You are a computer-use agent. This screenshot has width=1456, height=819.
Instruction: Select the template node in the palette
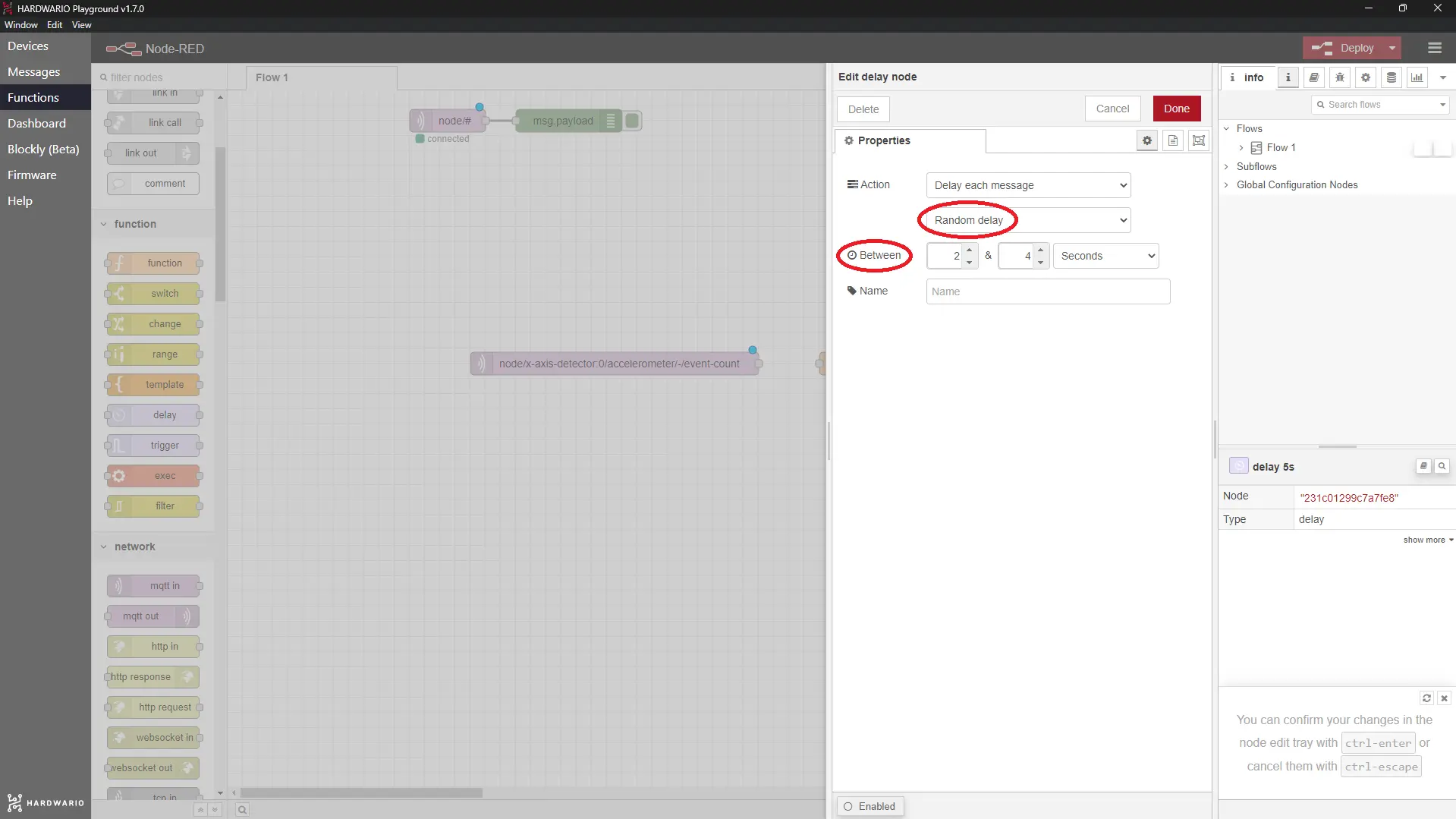tap(154, 385)
